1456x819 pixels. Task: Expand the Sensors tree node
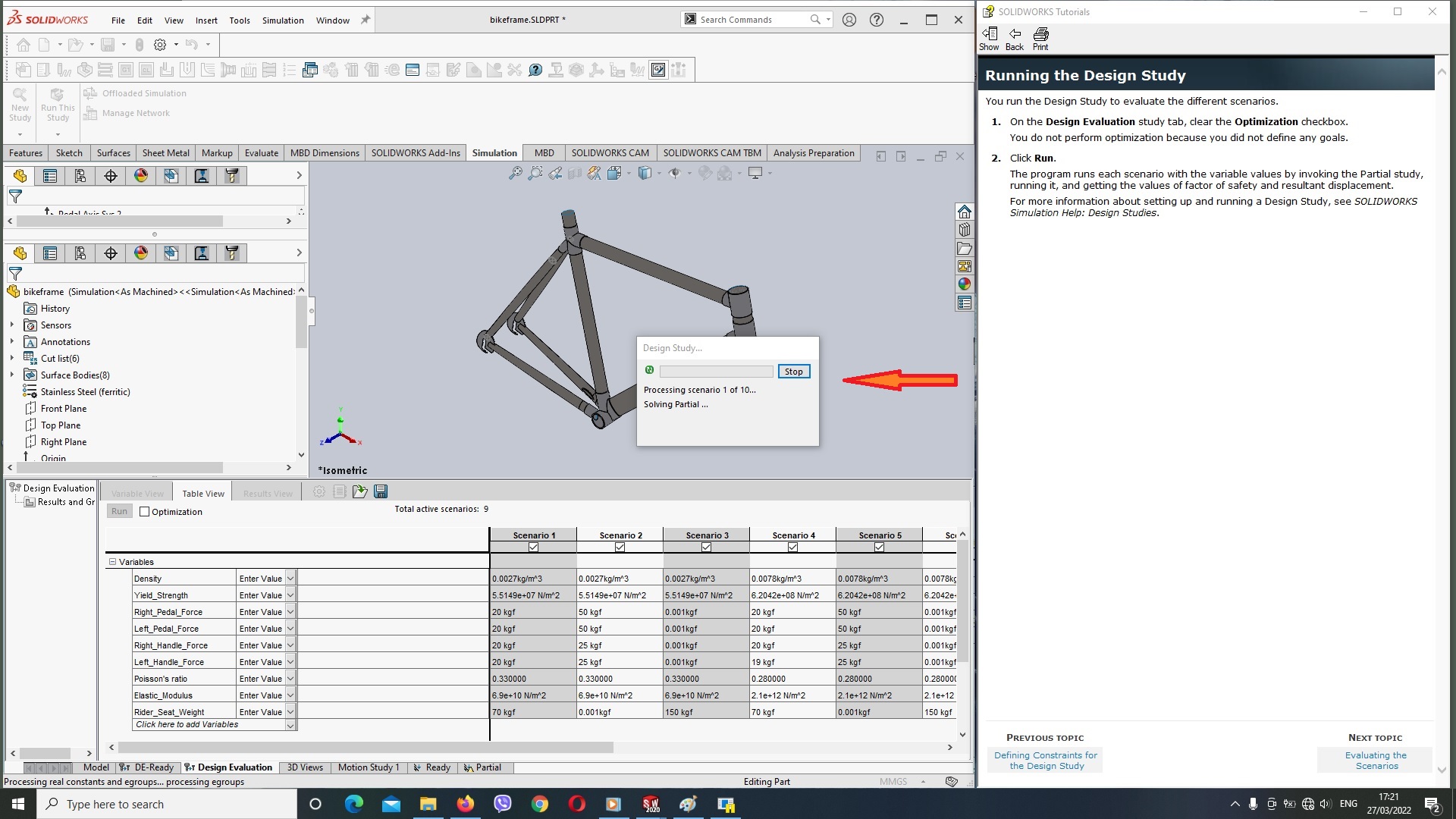12,325
